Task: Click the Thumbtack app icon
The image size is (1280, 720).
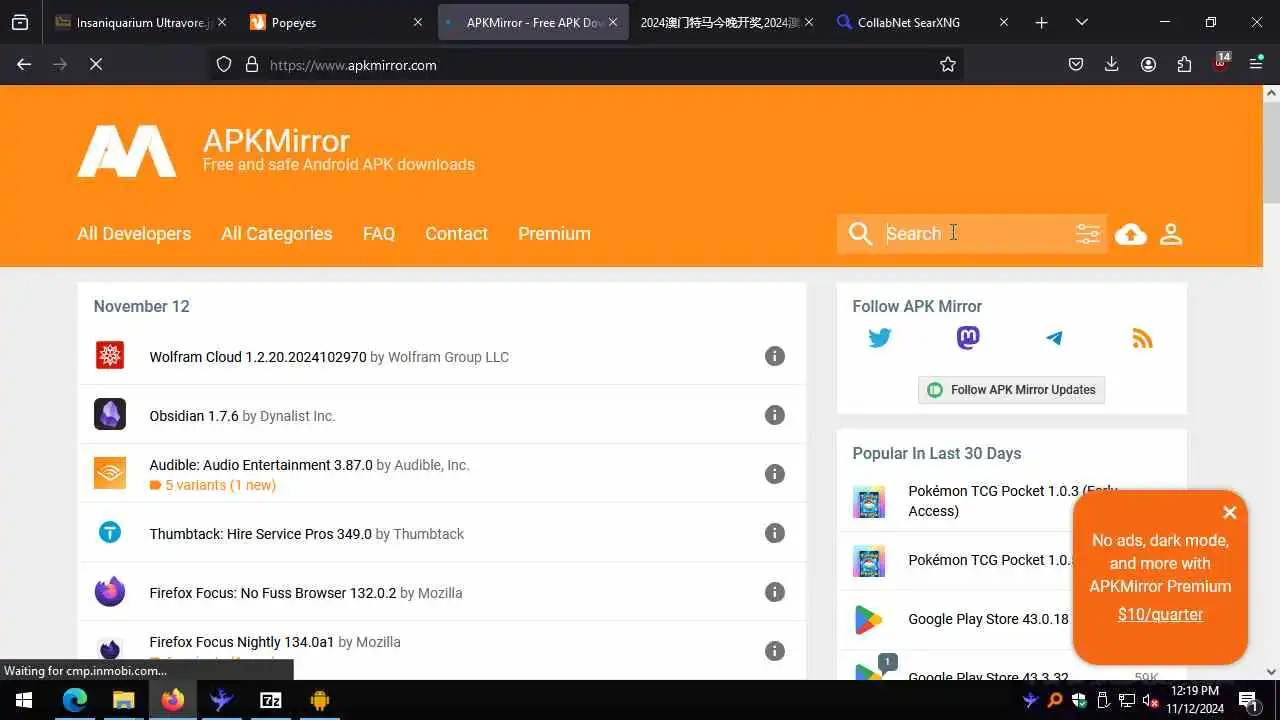Action: pyautogui.click(x=110, y=532)
